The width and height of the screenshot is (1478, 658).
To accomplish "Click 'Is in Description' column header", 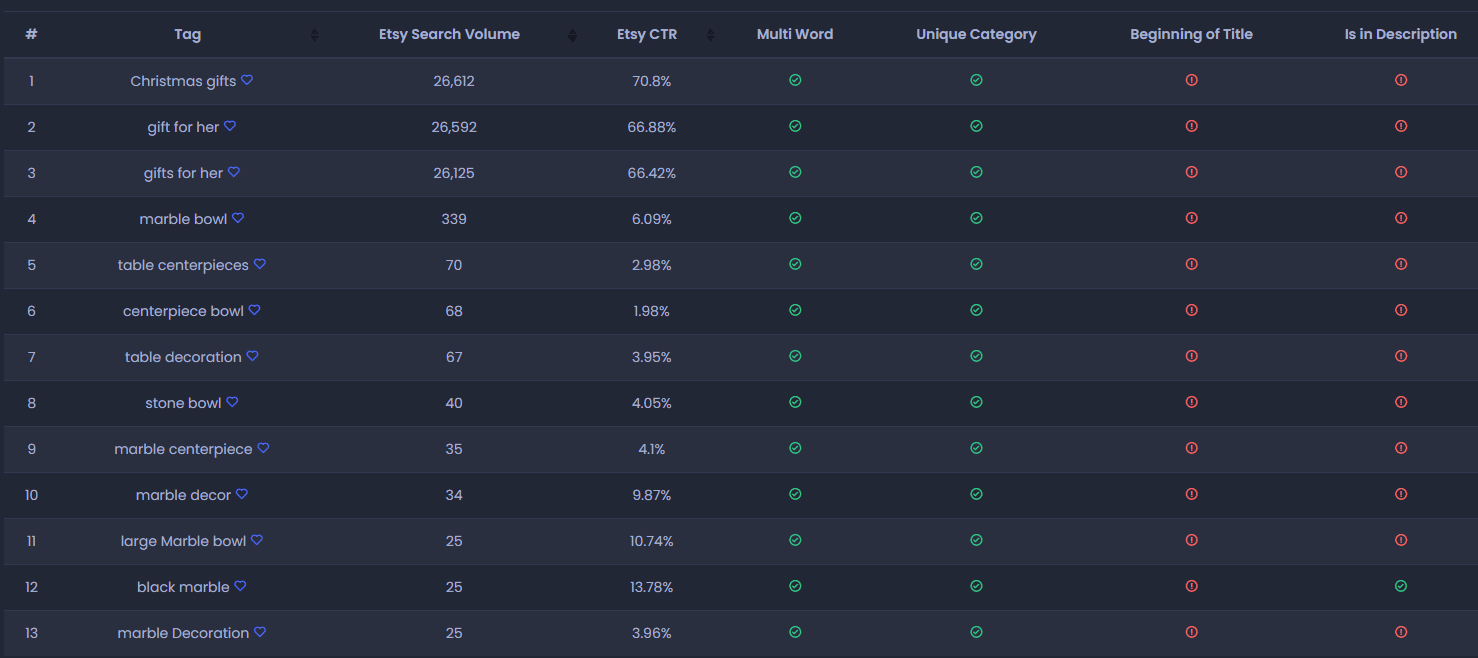I will [1400, 34].
